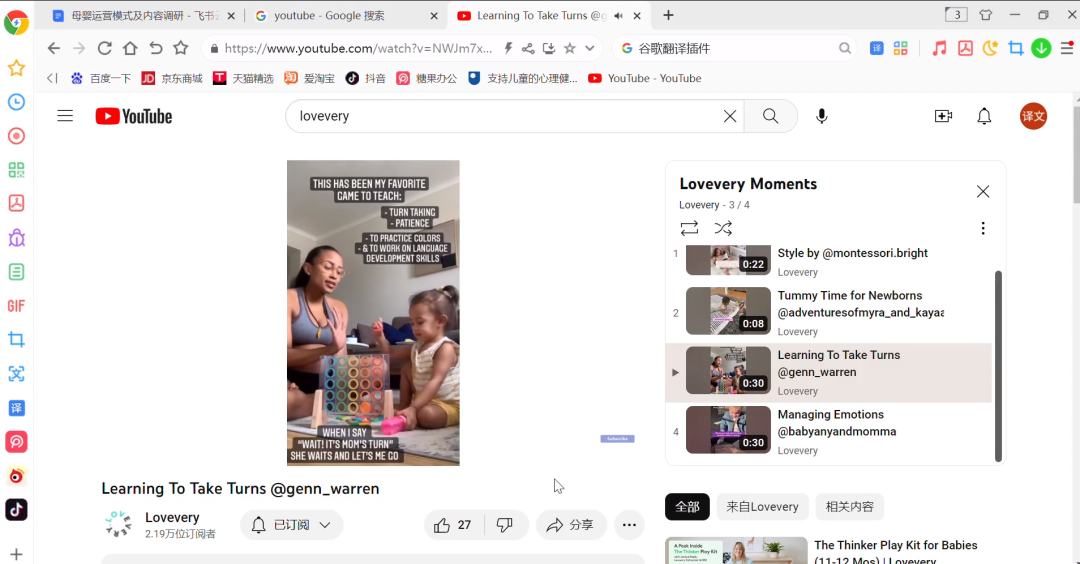Image resolution: width=1080 pixels, height=564 pixels.
Task: Open the tab count 3 indicator
Action: click(x=956, y=14)
